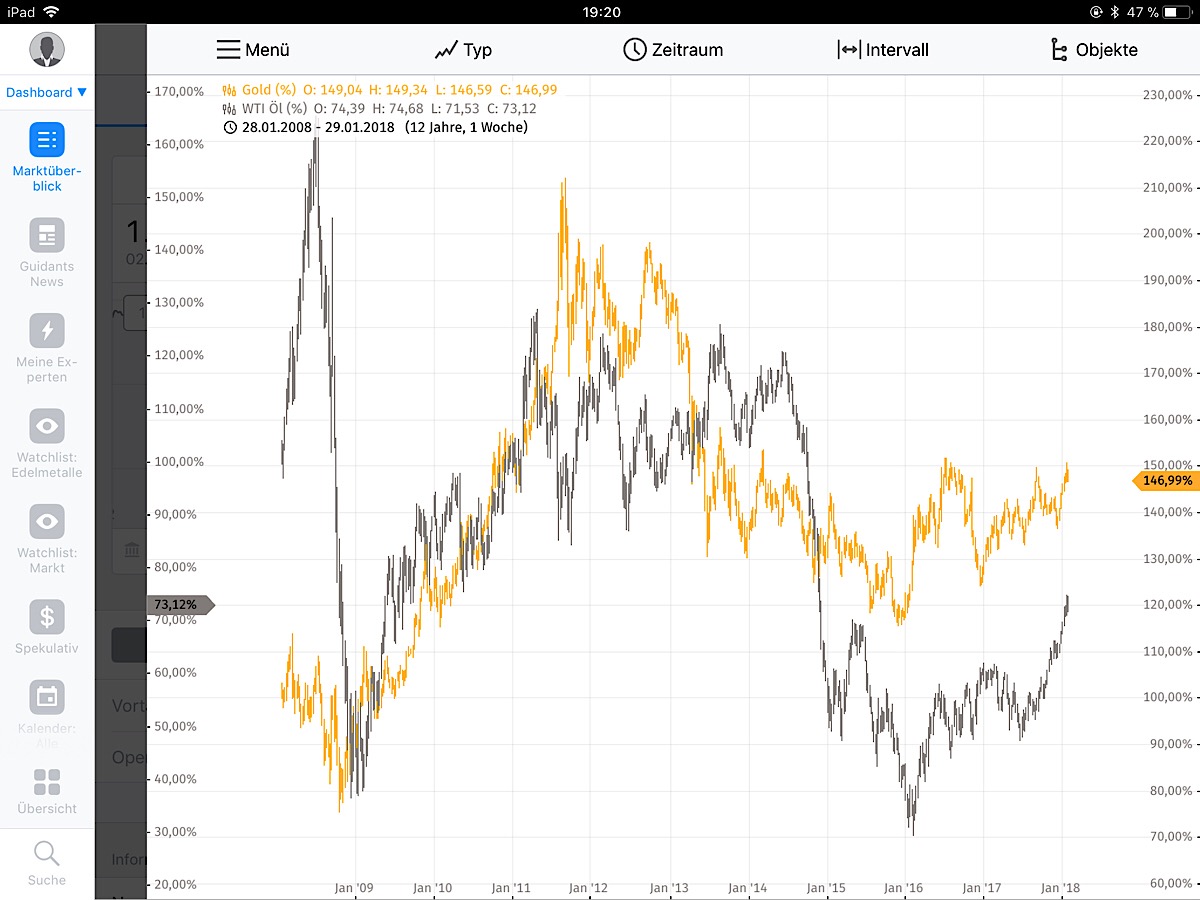Click the profile avatar at top left
This screenshot has width=1200, height=900.
[x=47, y=48]
